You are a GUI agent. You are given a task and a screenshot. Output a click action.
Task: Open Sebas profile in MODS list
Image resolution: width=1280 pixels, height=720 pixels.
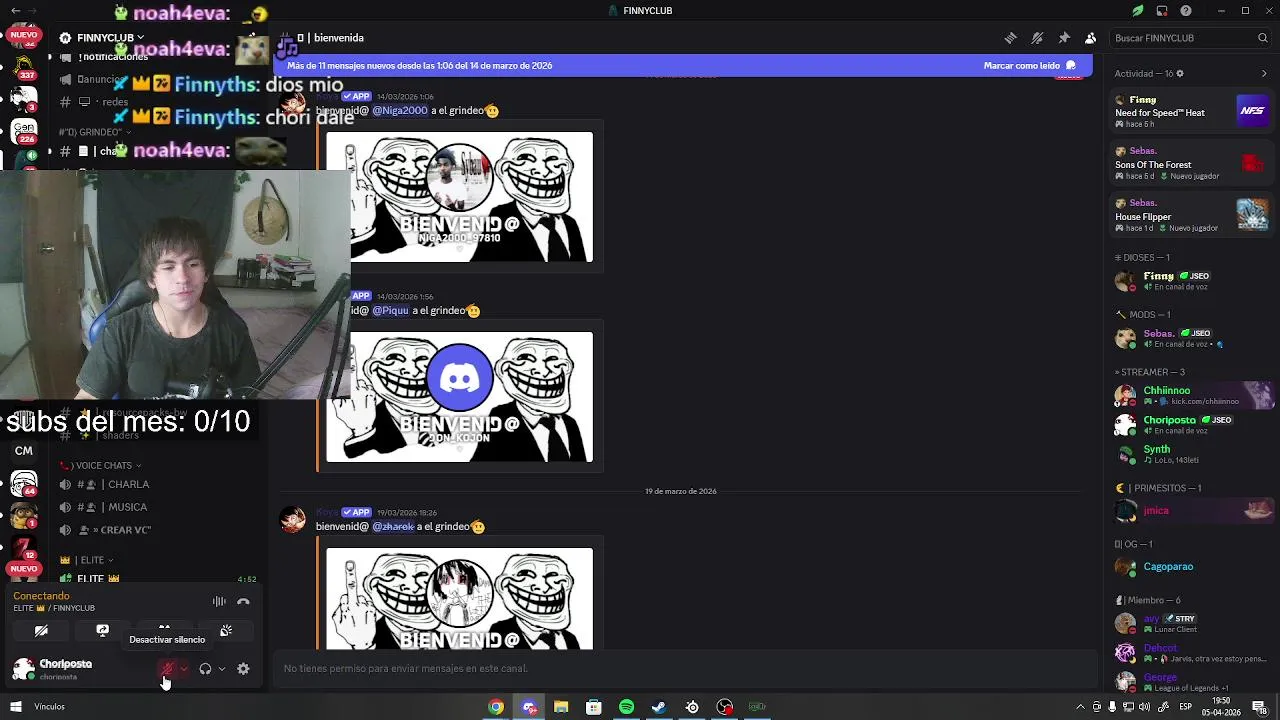1192,338
